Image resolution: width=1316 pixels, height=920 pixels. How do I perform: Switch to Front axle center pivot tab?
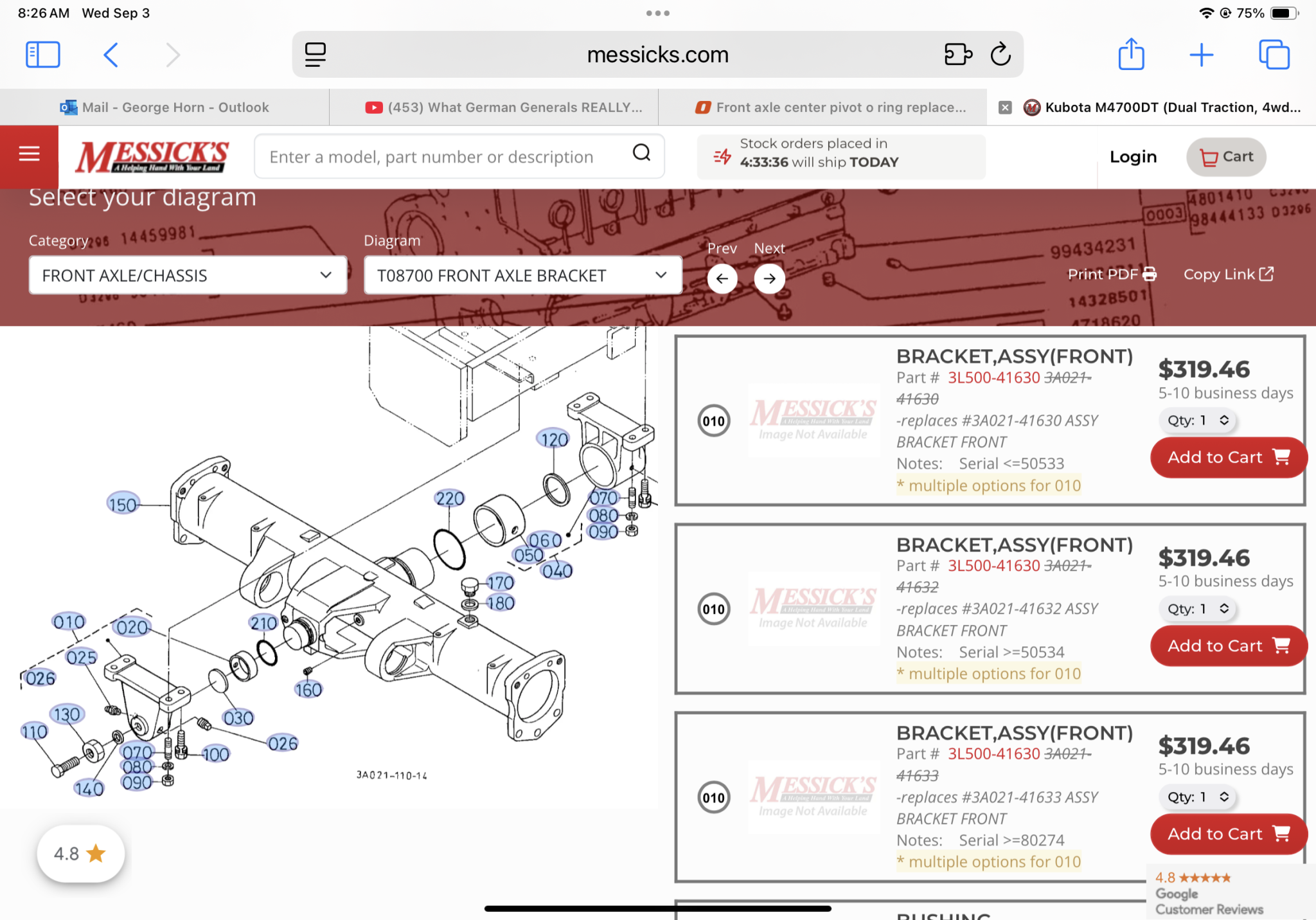pos(831,107)
